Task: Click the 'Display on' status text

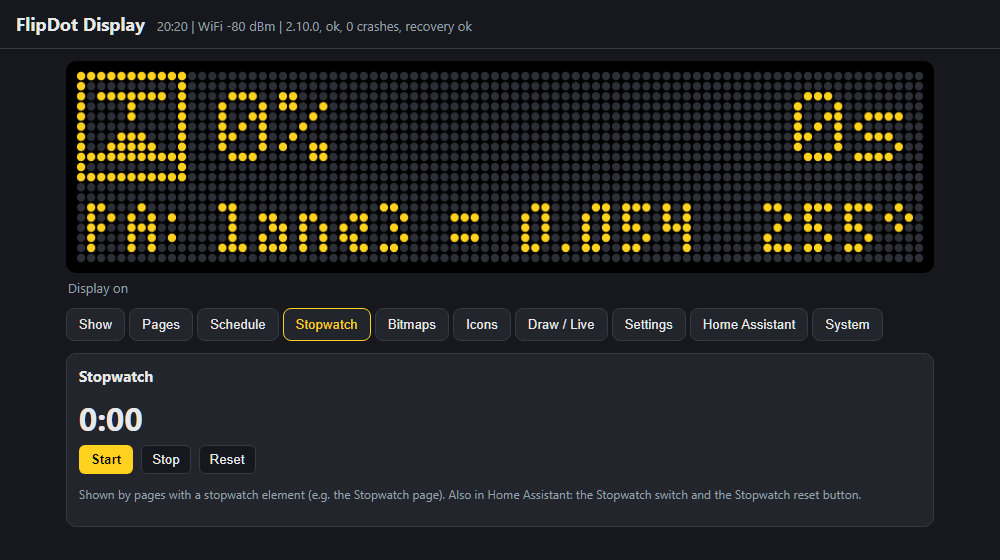Action: 98,289
